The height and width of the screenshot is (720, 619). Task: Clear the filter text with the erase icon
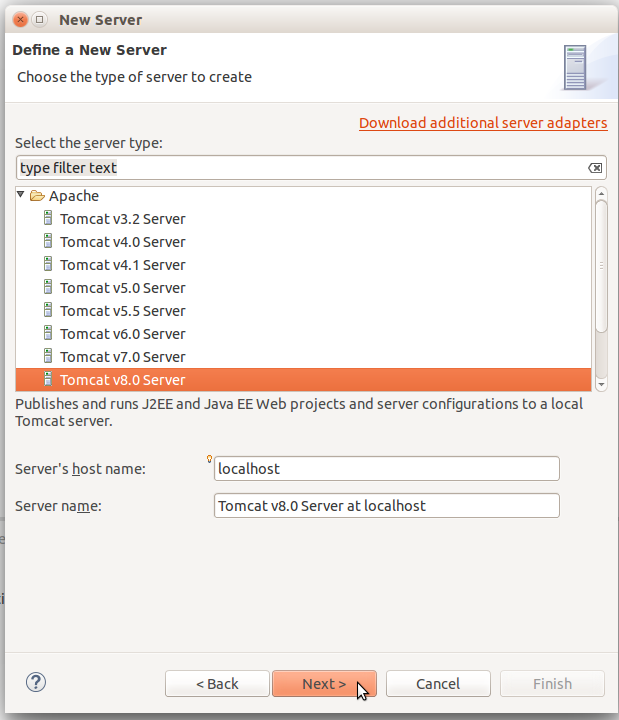[x=595, y=168]
